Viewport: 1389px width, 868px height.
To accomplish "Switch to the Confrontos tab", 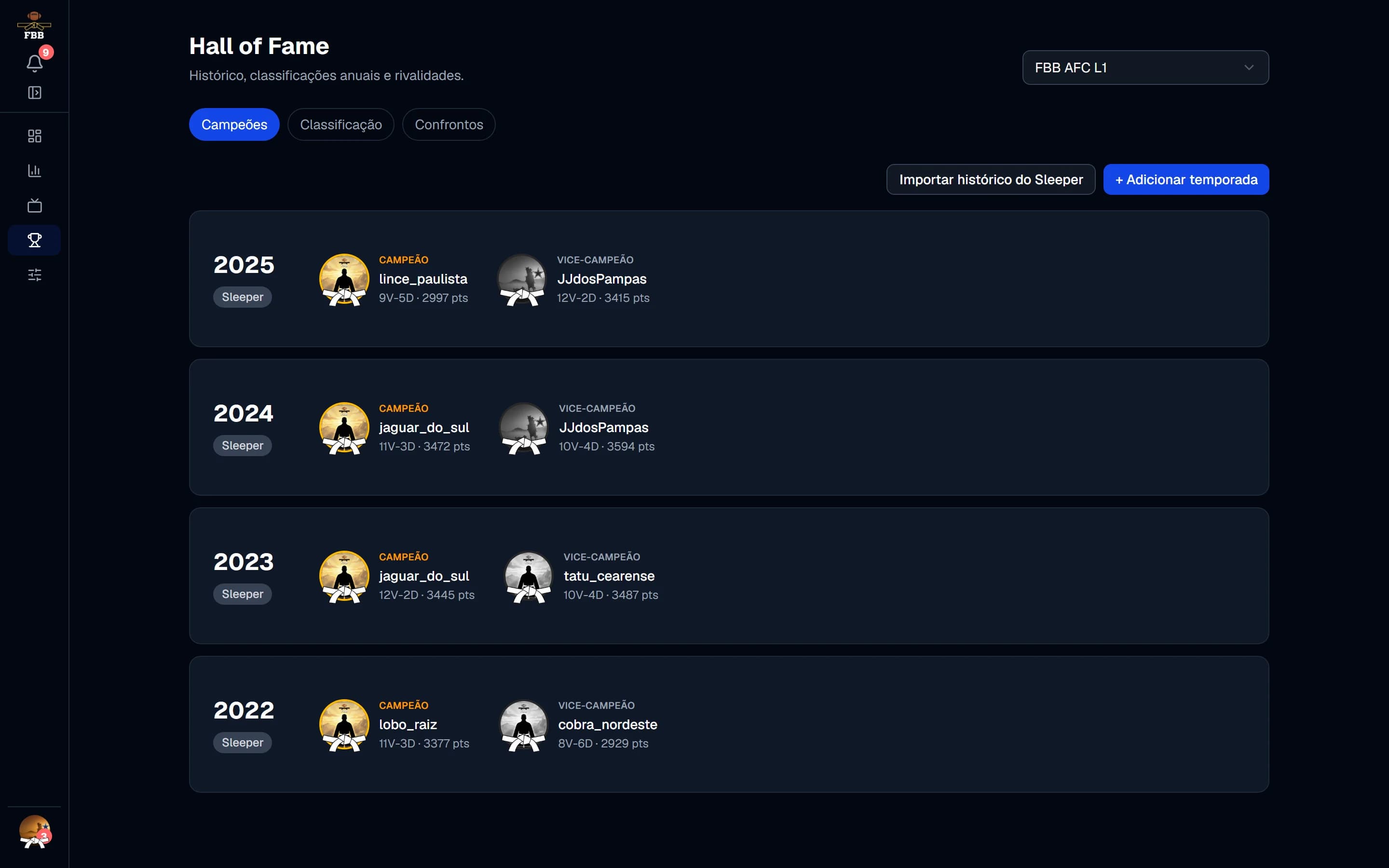I will (449, 124).
